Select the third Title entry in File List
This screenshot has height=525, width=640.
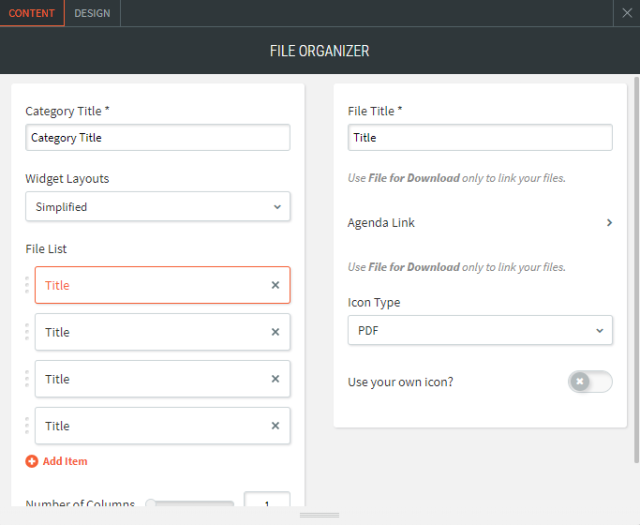[150, 379]
